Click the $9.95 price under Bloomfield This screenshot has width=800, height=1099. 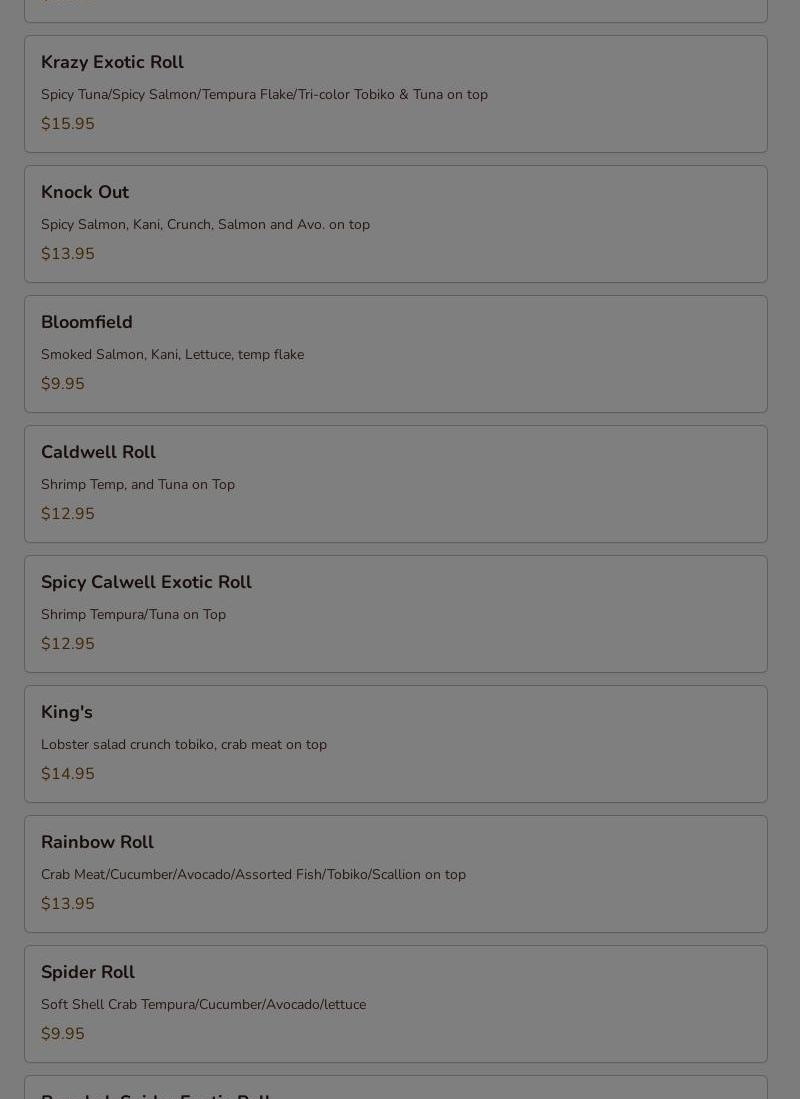(x=63, y=384)
